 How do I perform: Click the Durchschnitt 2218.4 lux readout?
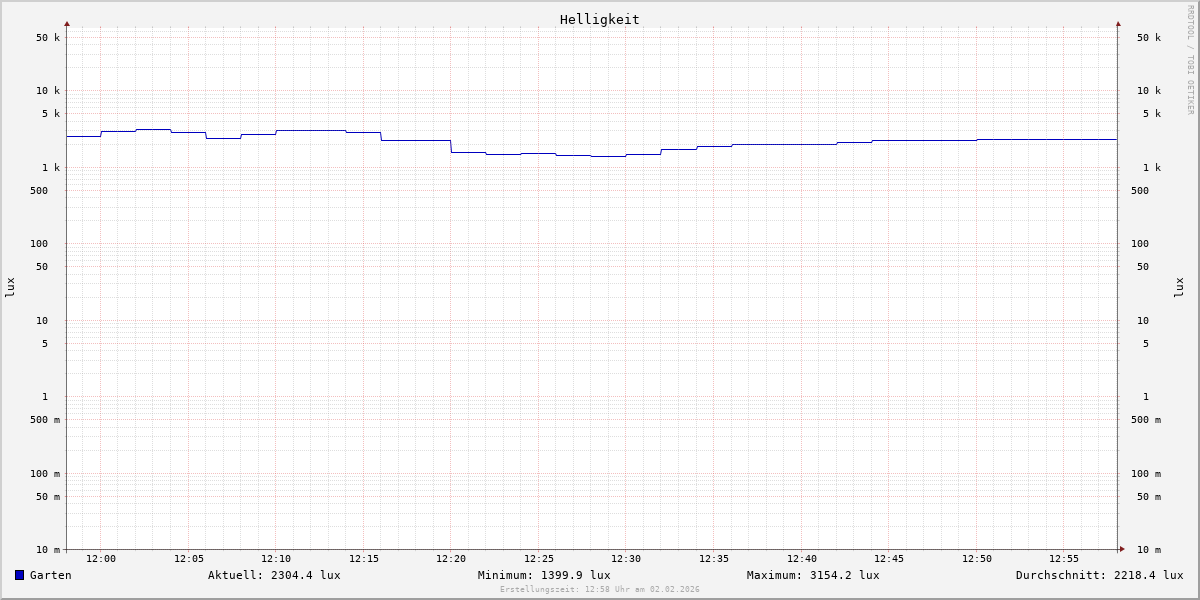tap(1099, 575)
